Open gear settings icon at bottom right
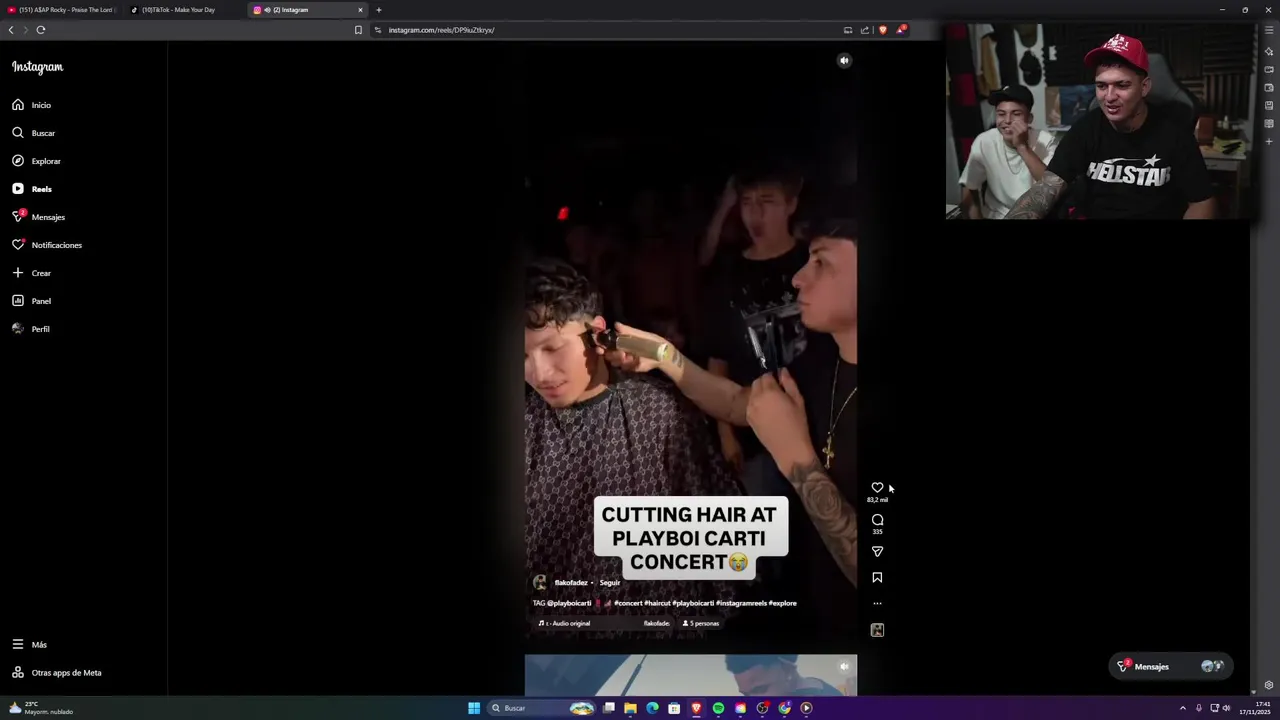 point(1269,685)
